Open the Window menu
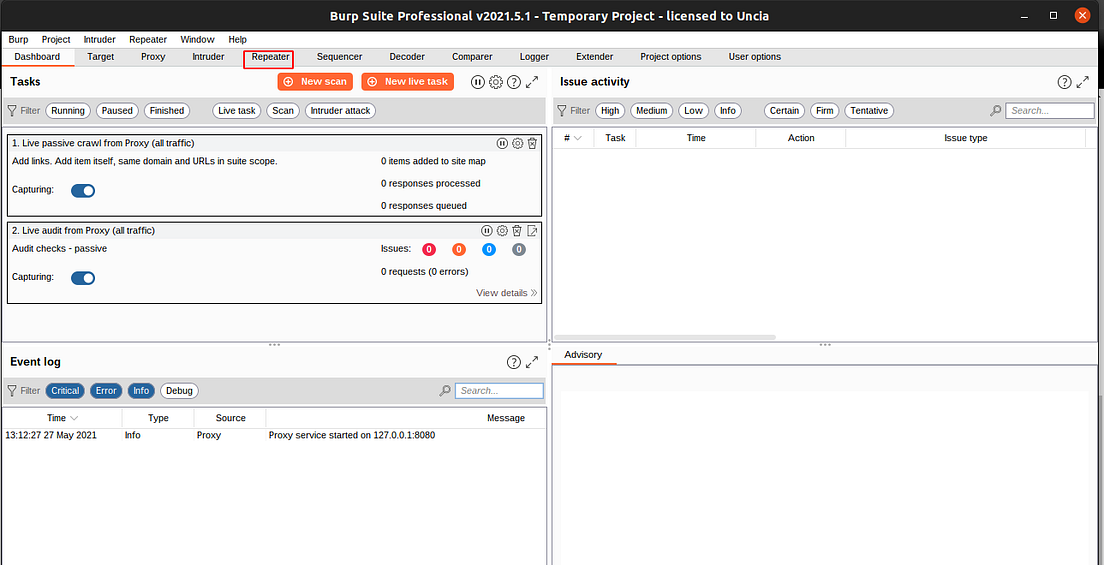This screenshot has height=565, width=1104. [x=197, y=39]
